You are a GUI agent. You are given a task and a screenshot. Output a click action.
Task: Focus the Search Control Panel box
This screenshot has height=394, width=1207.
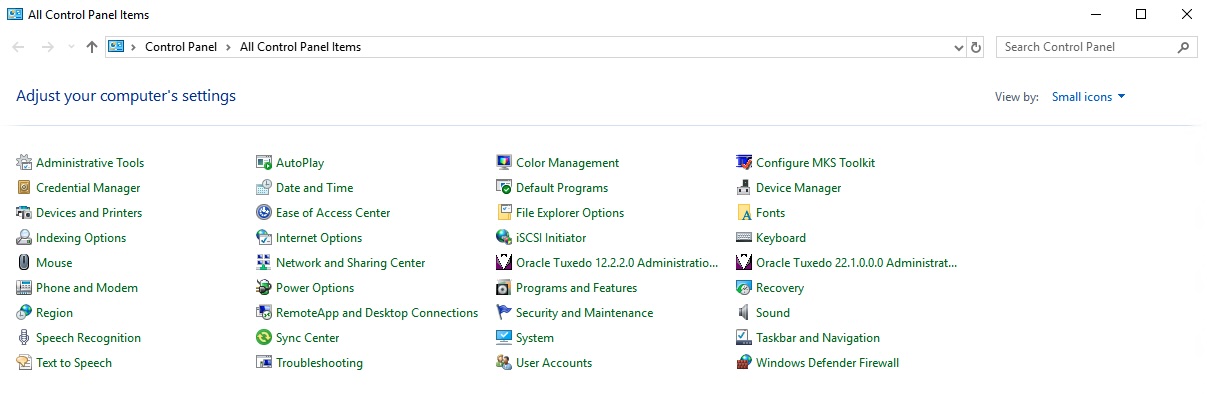pyautogui.click(x=1087, y=47)
